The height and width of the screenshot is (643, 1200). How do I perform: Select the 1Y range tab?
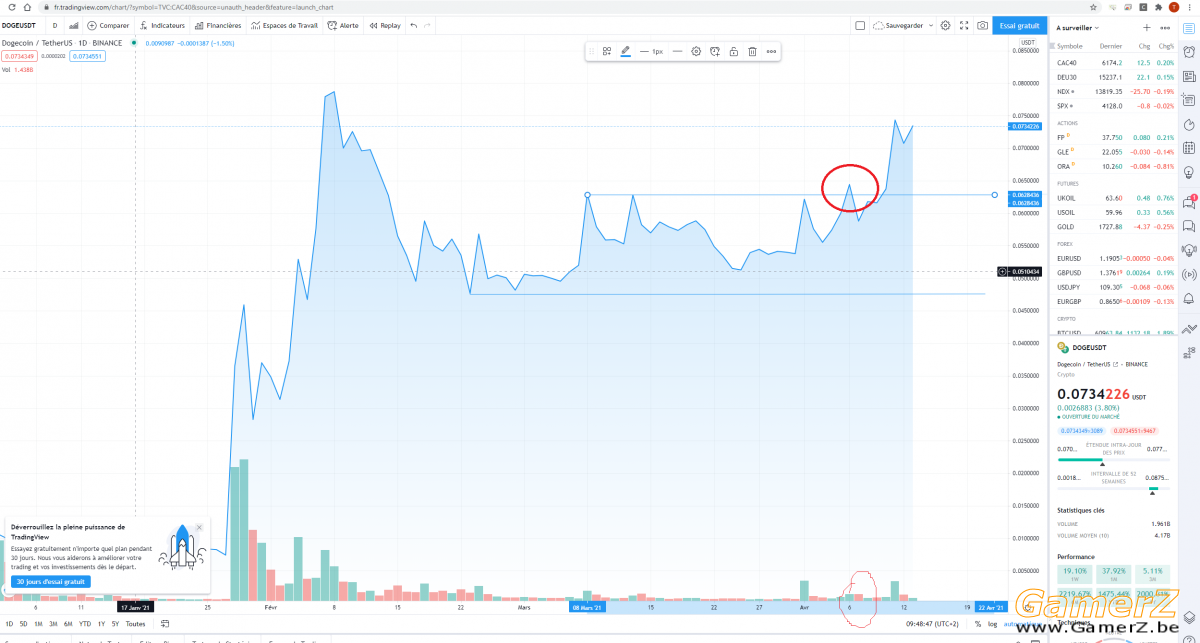pos(101,623)
